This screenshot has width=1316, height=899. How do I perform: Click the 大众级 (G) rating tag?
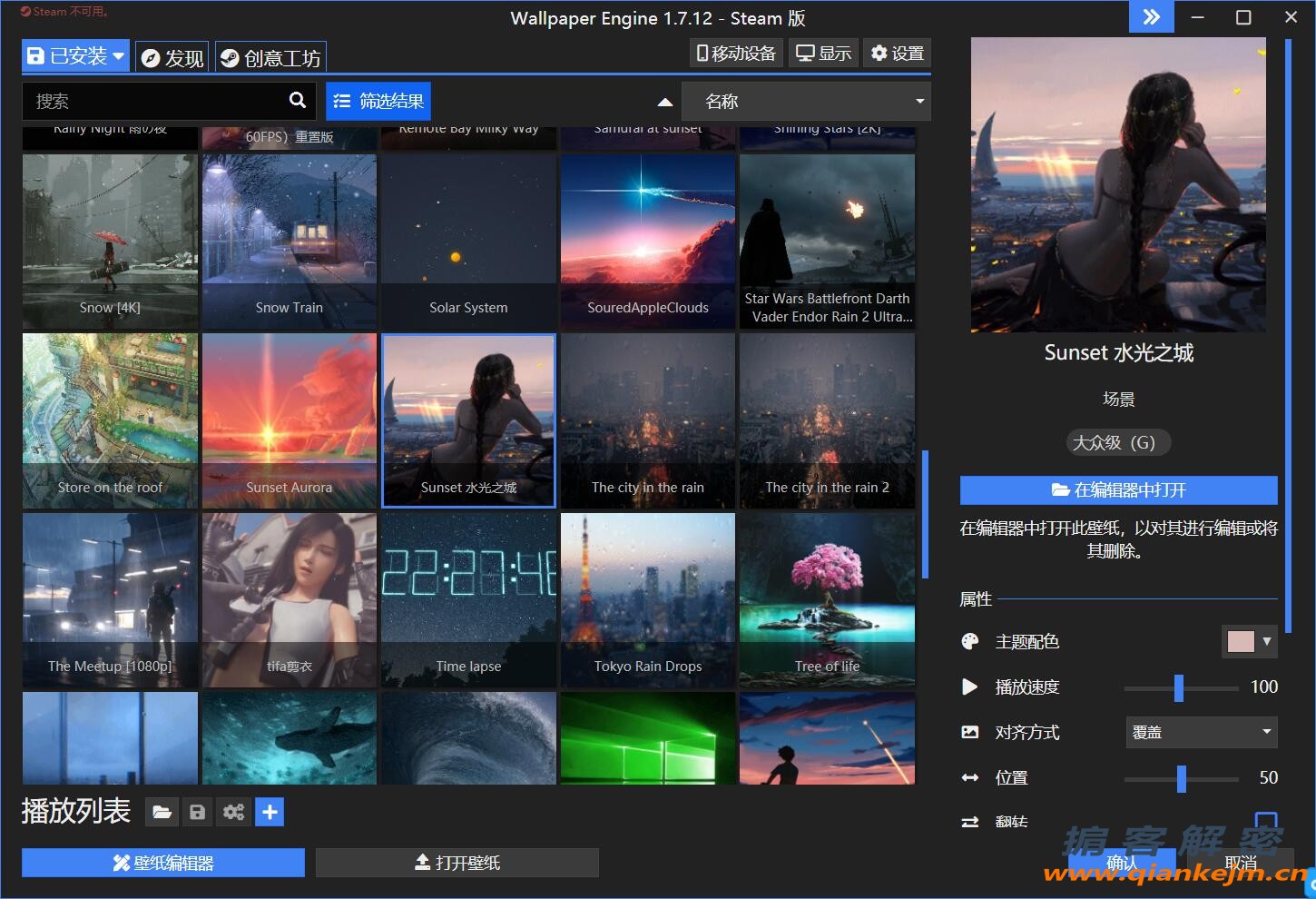1118,442
